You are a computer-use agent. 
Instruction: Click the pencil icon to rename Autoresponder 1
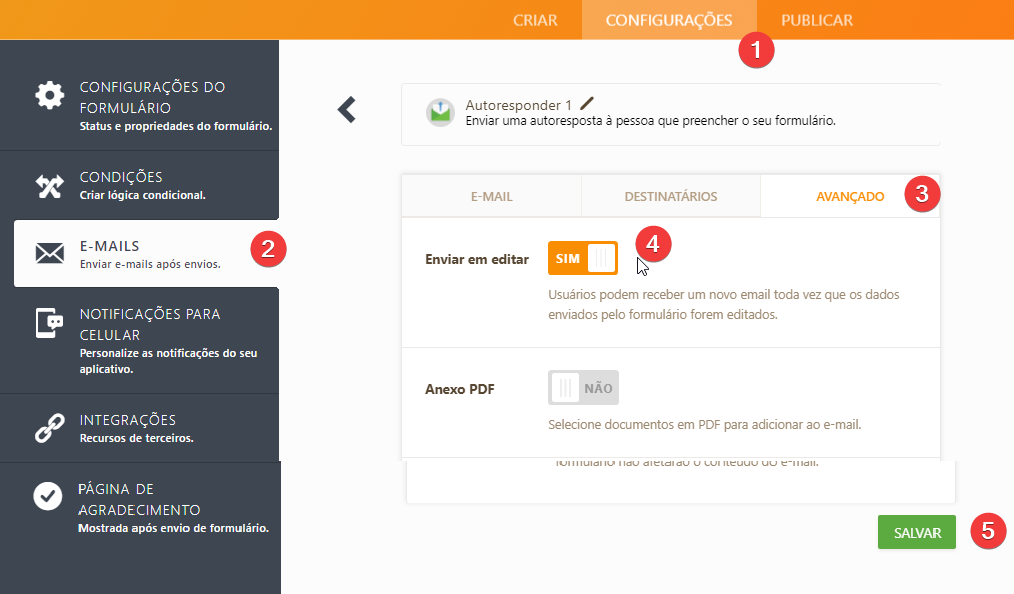[x=587, y=103]
